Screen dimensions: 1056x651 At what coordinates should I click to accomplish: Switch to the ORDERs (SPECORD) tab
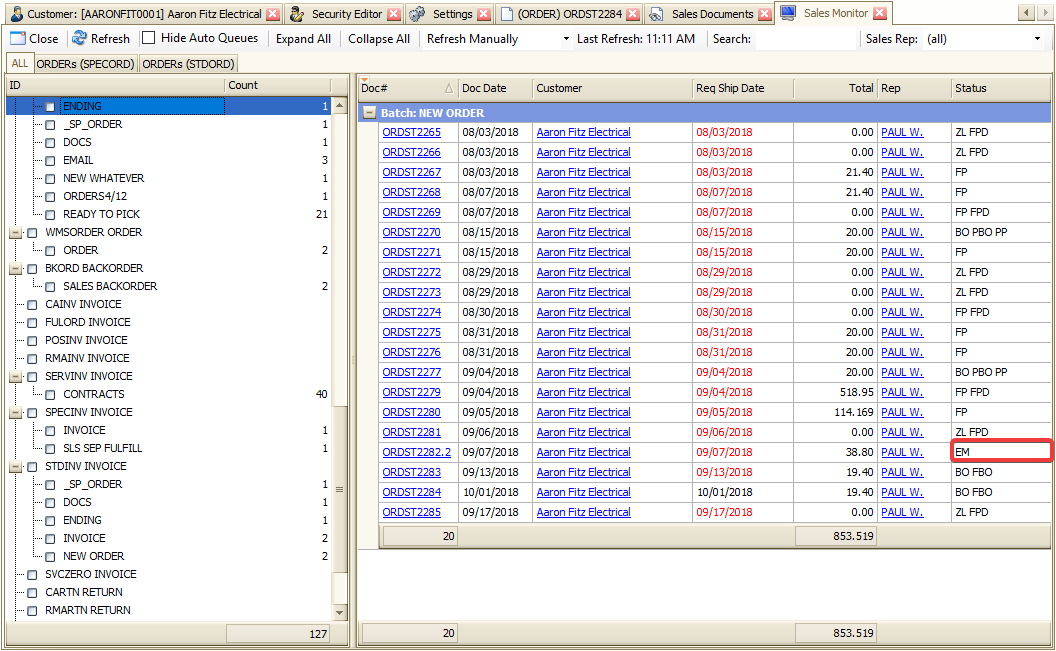click(x=85, y=64)
